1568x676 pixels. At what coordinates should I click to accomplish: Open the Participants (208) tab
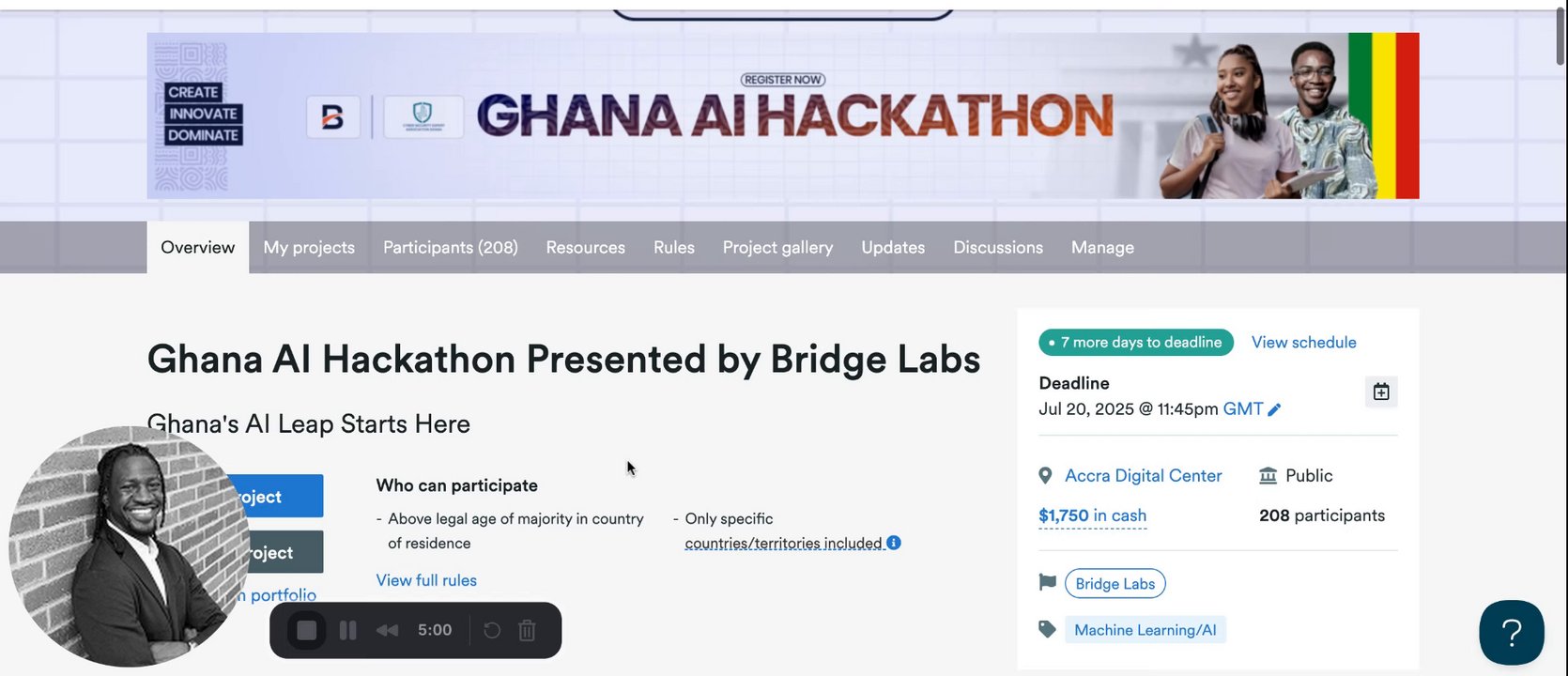(451, 248)
